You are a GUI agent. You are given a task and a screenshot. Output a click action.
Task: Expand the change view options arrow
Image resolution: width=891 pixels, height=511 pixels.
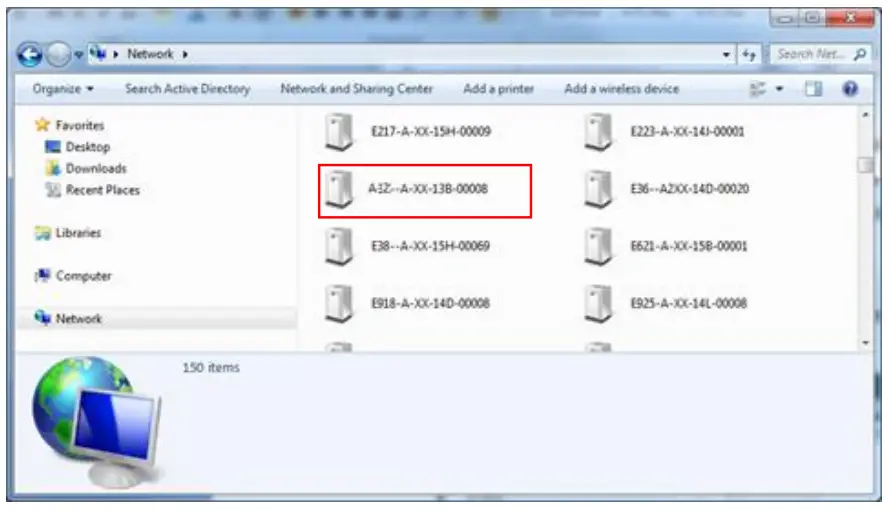(x=780, y=89)
